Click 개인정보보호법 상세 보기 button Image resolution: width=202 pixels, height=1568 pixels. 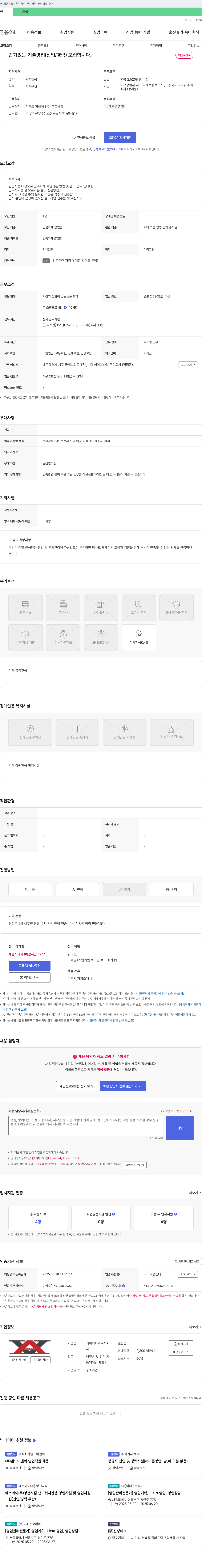[x=76, y=1086]
